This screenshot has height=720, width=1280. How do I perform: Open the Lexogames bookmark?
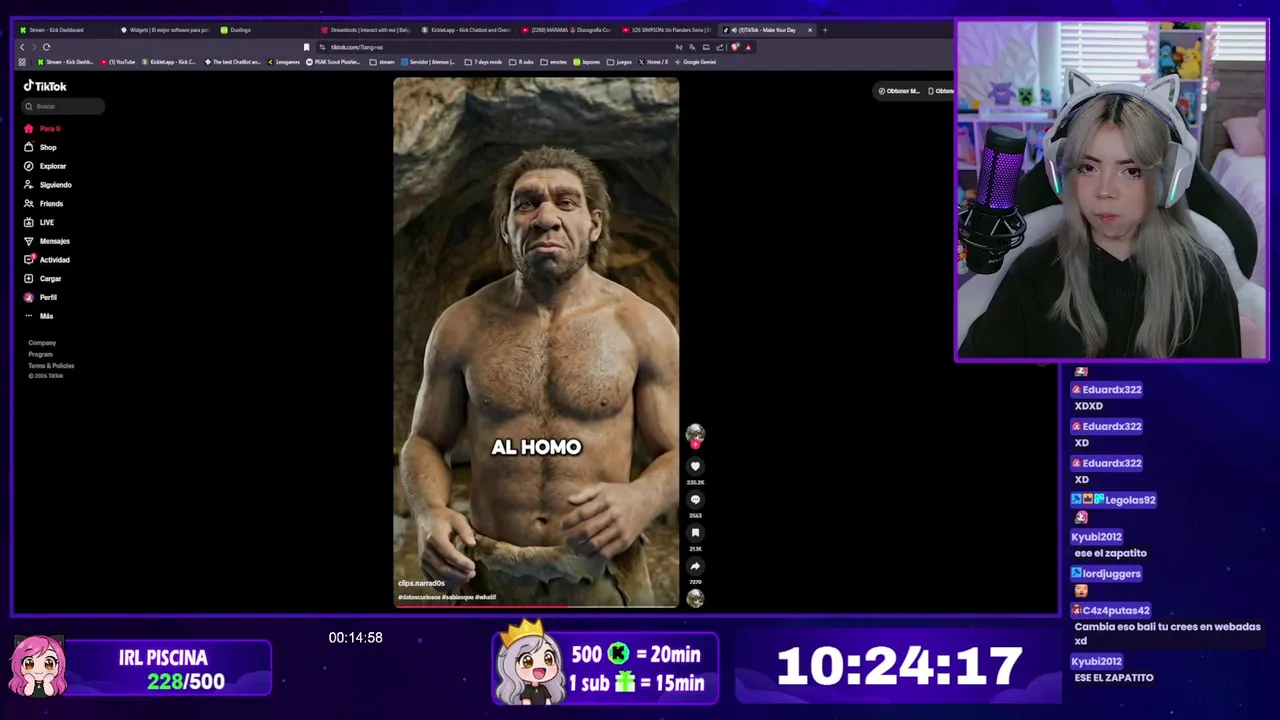[x=284, y=62]
